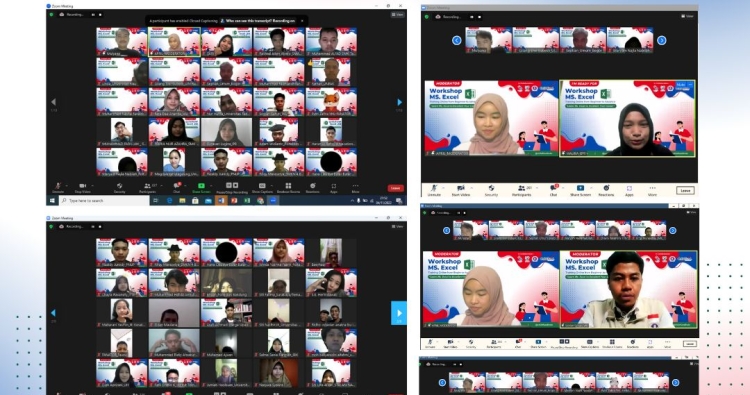Expand arrow beside Show Captions in top-left window
The width and height of the screenshot is (750, 395).
point(272,186)
